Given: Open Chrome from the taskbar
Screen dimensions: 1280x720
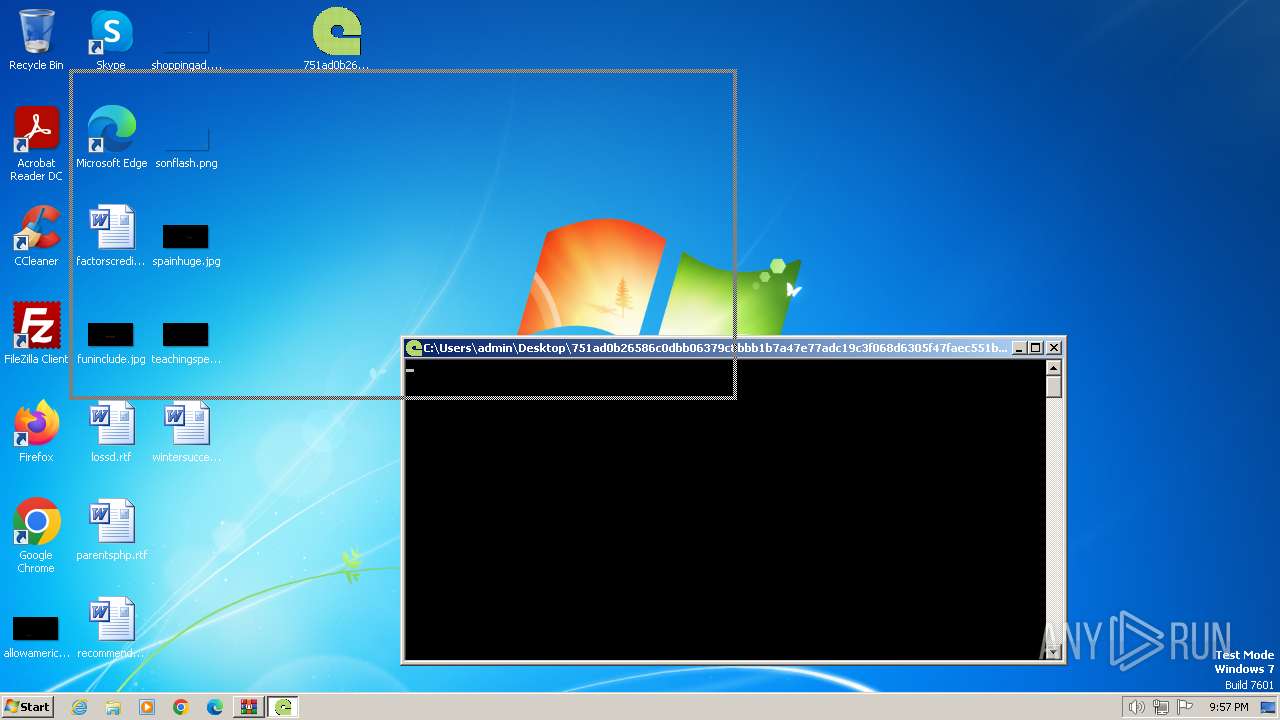Looking at the screenshot, I should coord(181,707).
